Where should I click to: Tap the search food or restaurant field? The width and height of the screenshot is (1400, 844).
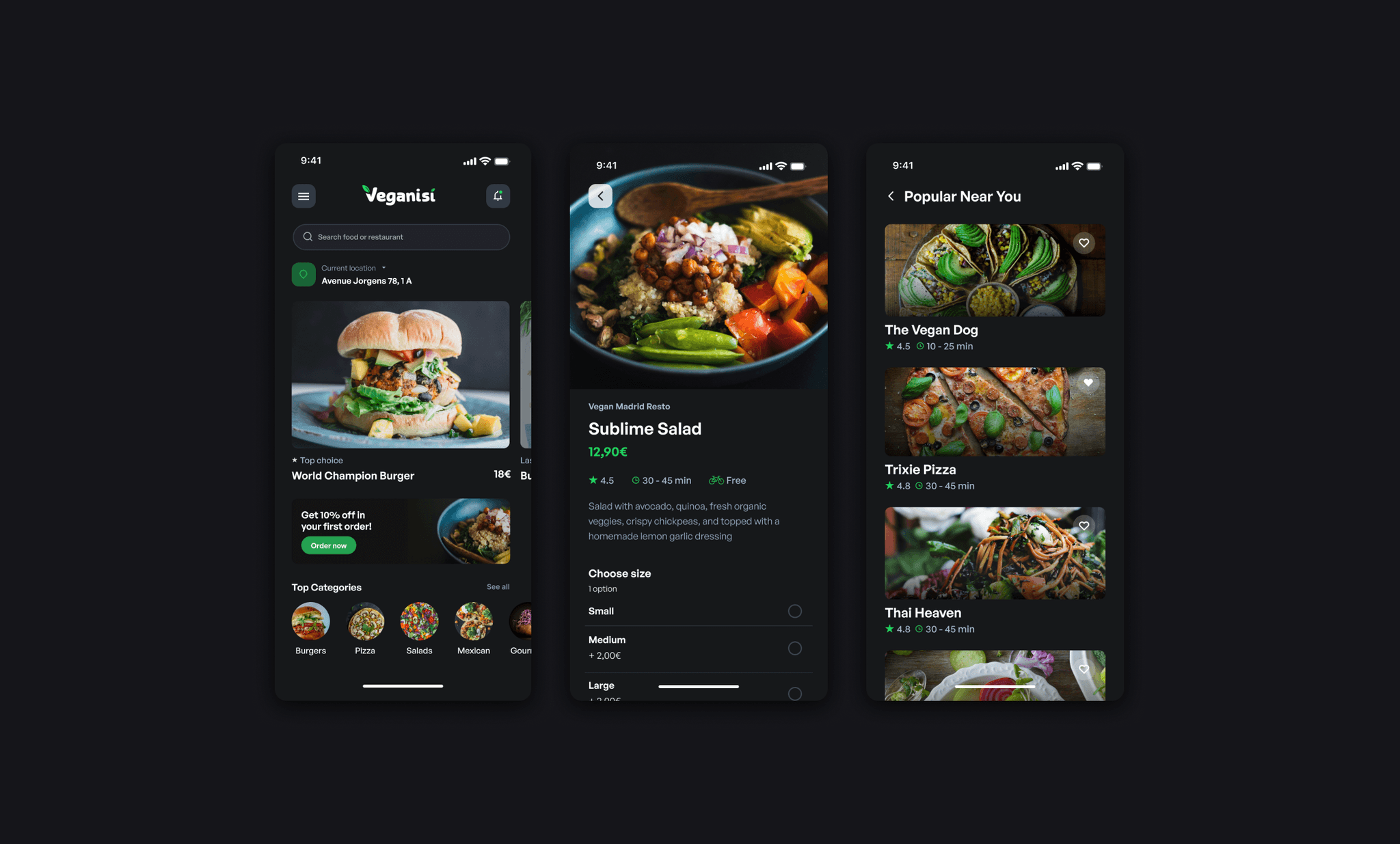400,237
